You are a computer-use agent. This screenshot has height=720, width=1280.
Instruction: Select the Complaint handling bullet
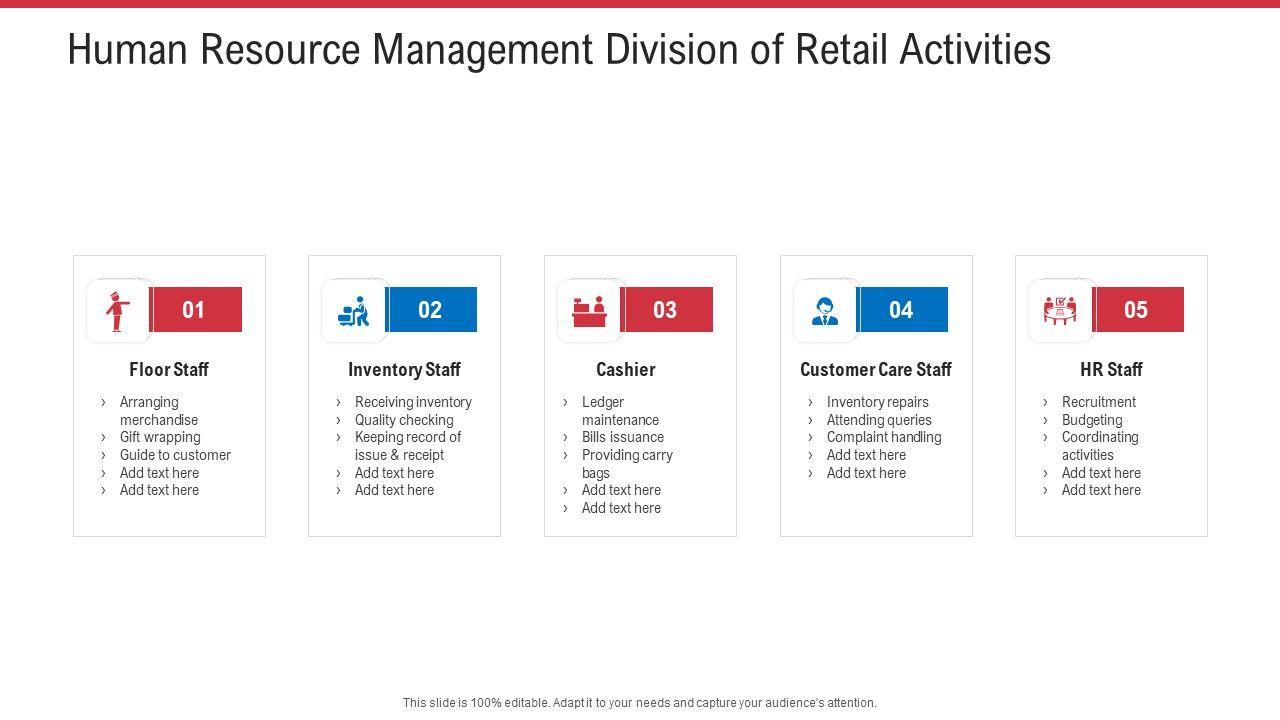pos(884,437)
